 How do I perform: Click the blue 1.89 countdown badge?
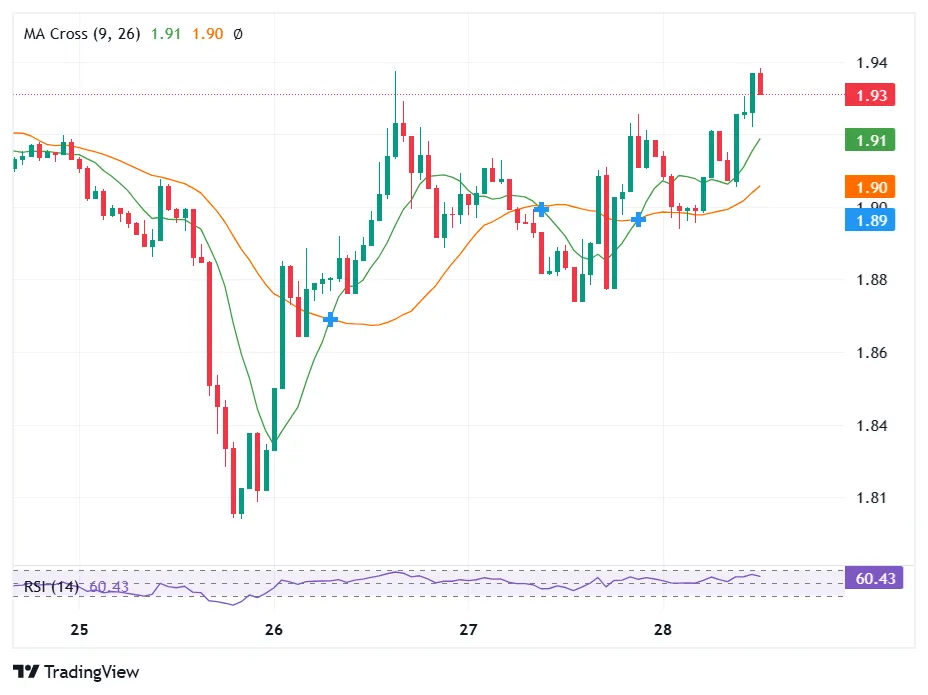869,220
